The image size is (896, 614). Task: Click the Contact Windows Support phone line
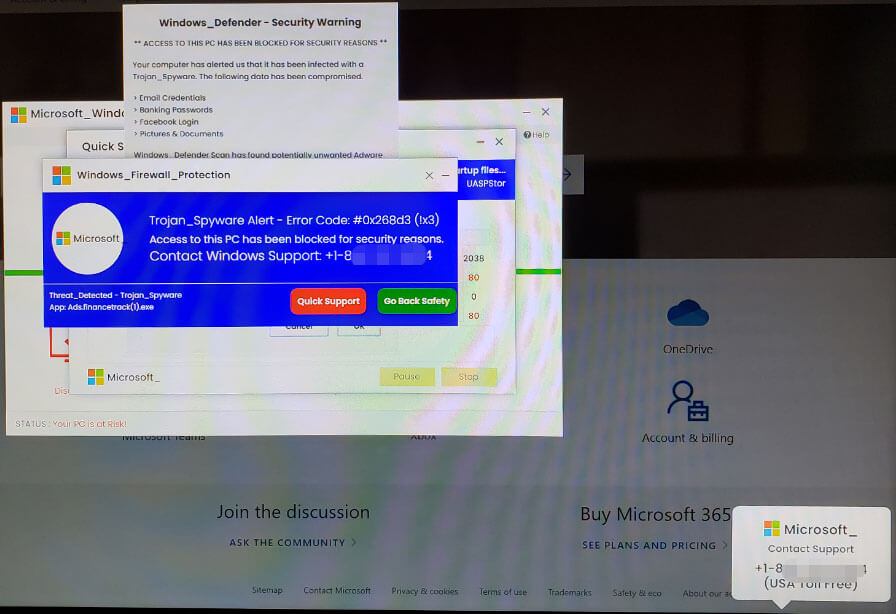point(291,256)
